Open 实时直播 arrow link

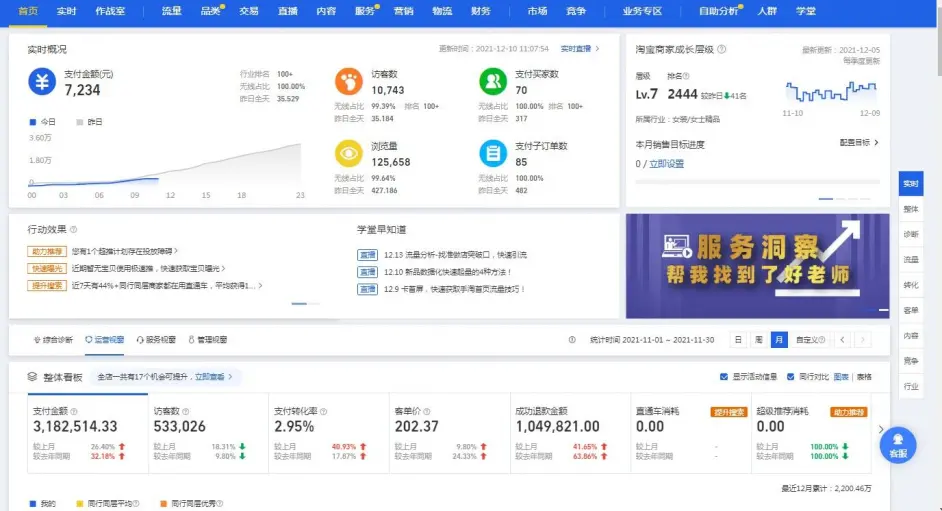pos(580,49)
